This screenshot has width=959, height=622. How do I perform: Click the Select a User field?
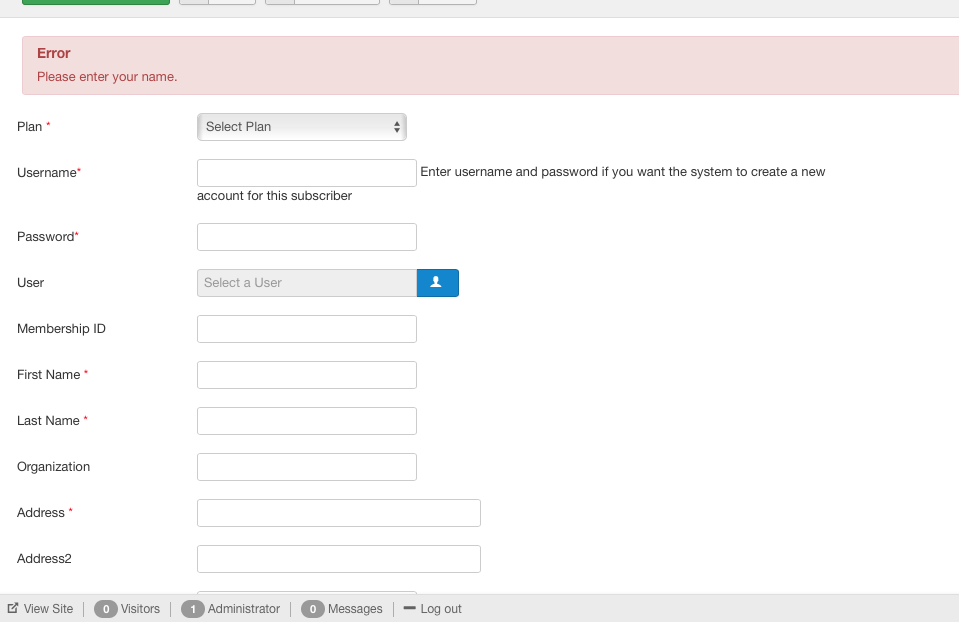[306, 283]
